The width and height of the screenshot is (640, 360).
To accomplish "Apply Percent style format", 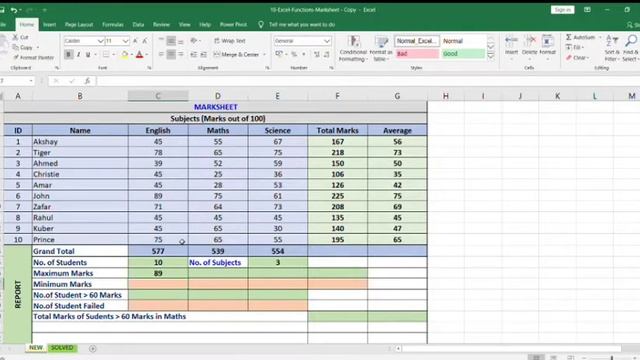I will [x=294, y=54].
